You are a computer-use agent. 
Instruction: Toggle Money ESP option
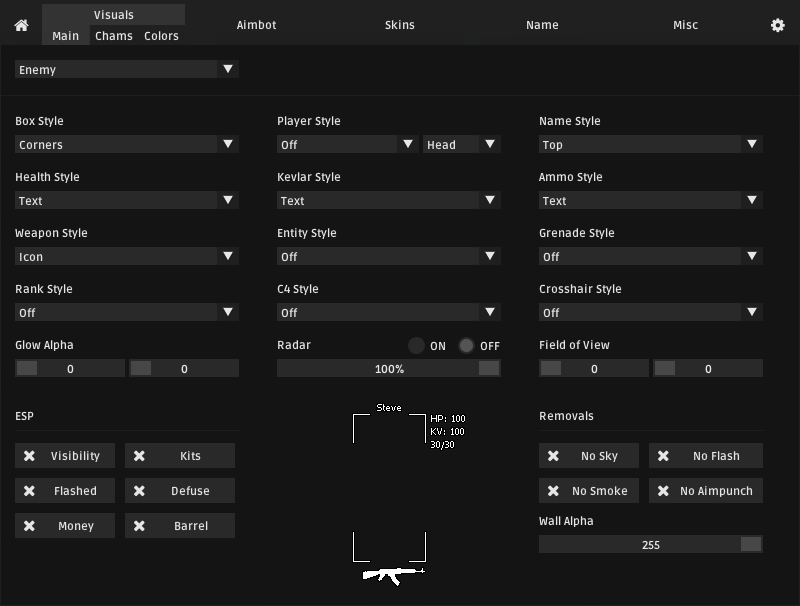[65, 525]
